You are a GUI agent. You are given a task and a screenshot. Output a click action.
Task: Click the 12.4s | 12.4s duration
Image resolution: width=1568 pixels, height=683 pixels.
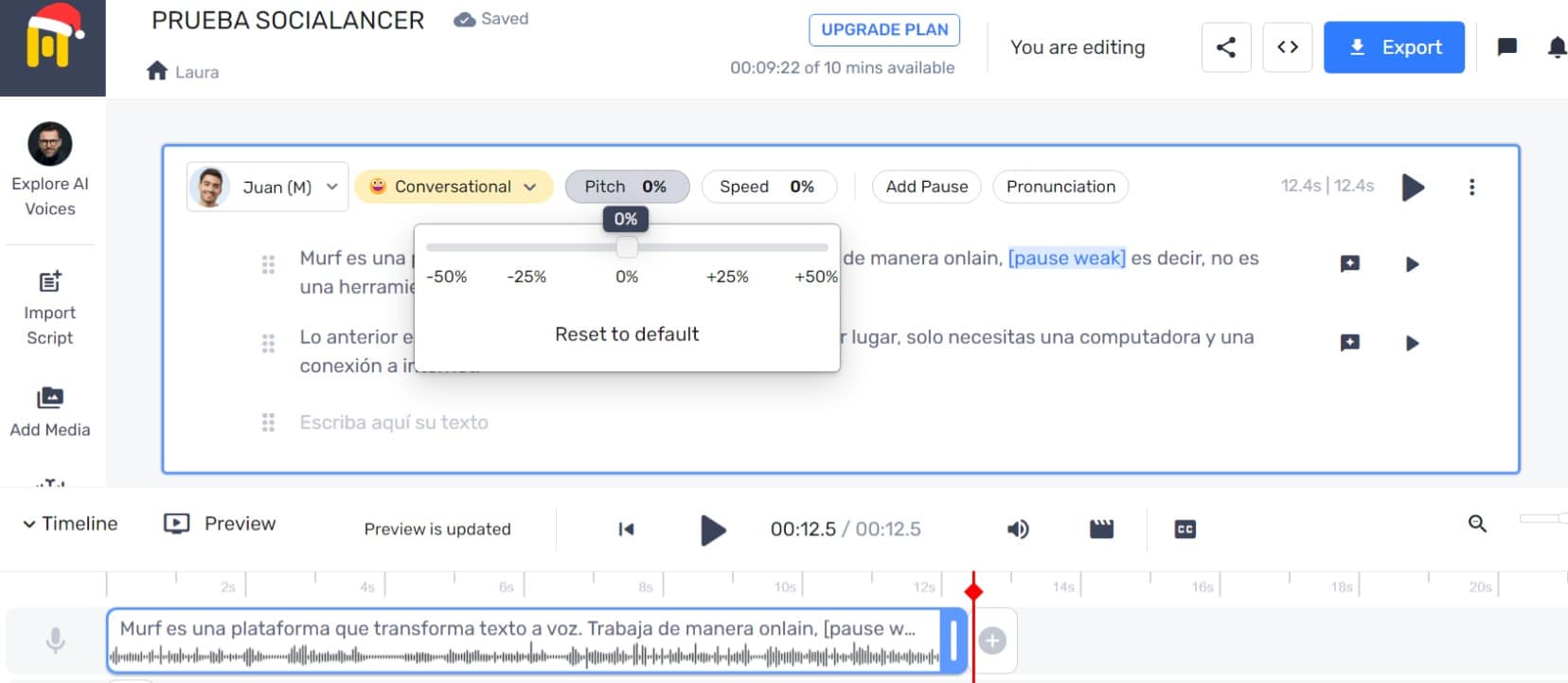point(1327,186)
